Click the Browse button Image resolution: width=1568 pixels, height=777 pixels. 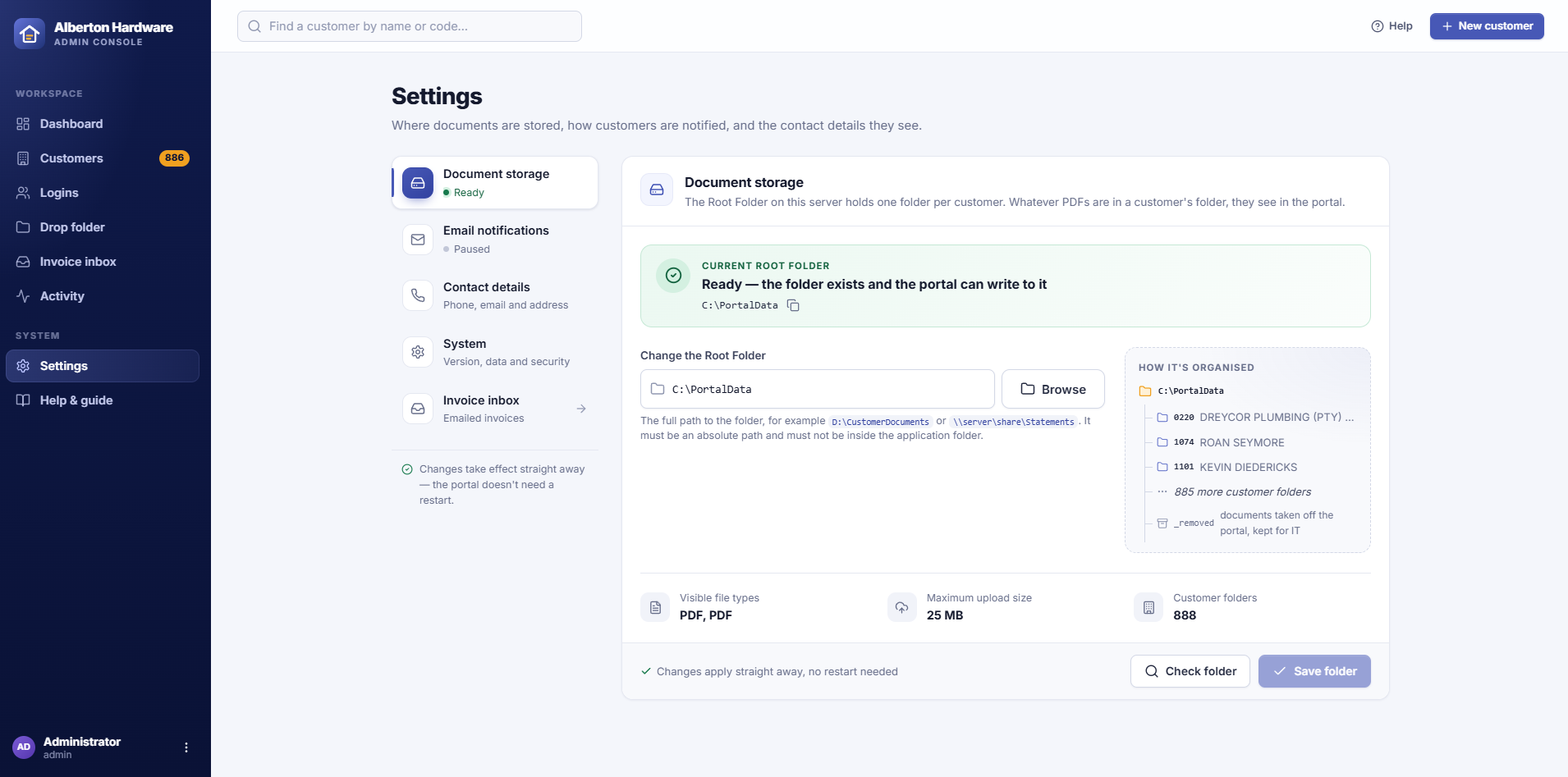click(x=1053, y=389)
